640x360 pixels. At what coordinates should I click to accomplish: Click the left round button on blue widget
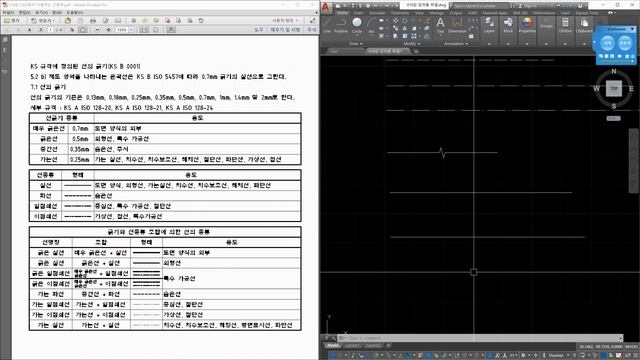click(607, 42)
